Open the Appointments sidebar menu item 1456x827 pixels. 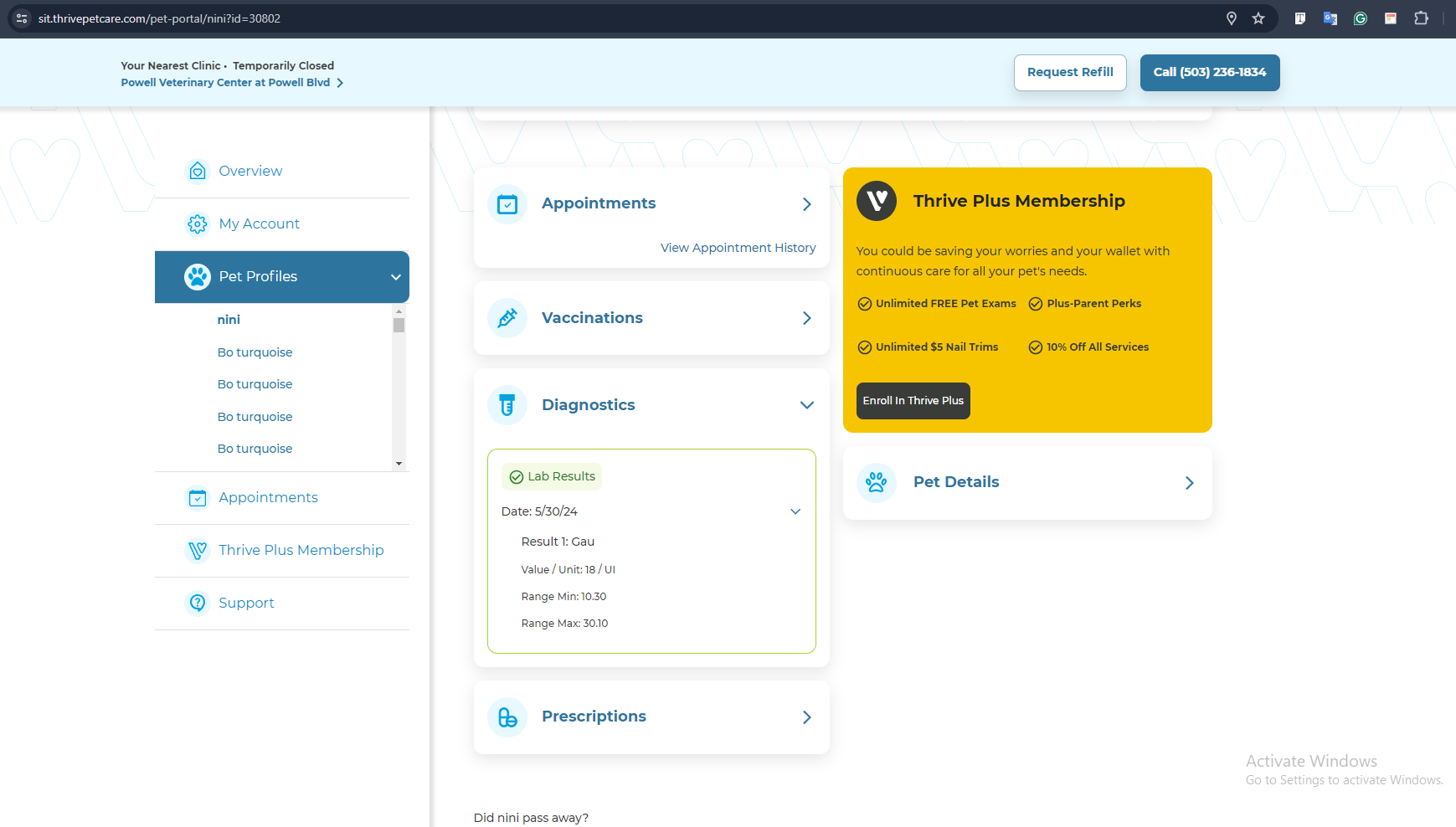pos(282,497)
